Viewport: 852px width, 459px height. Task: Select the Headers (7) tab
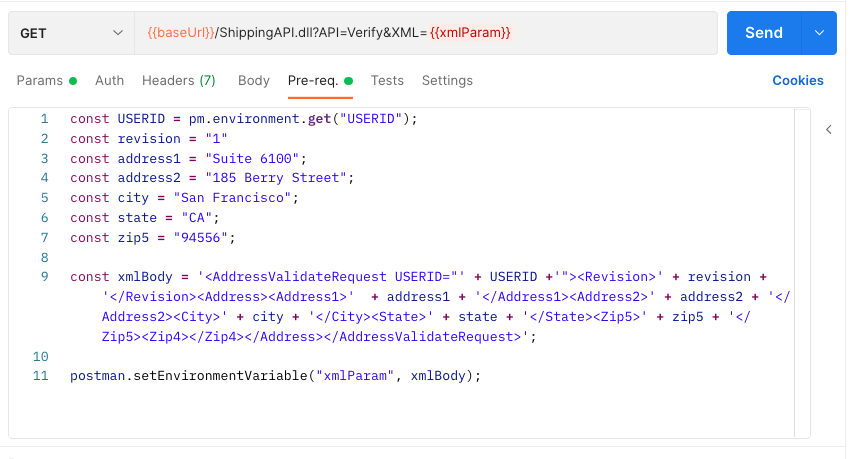pos(178,80)
